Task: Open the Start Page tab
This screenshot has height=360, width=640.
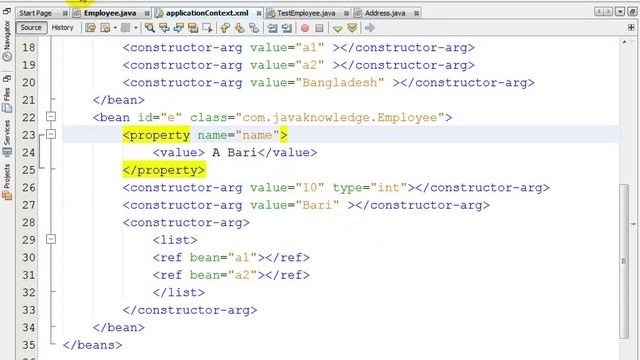Action: pos(36,13)
